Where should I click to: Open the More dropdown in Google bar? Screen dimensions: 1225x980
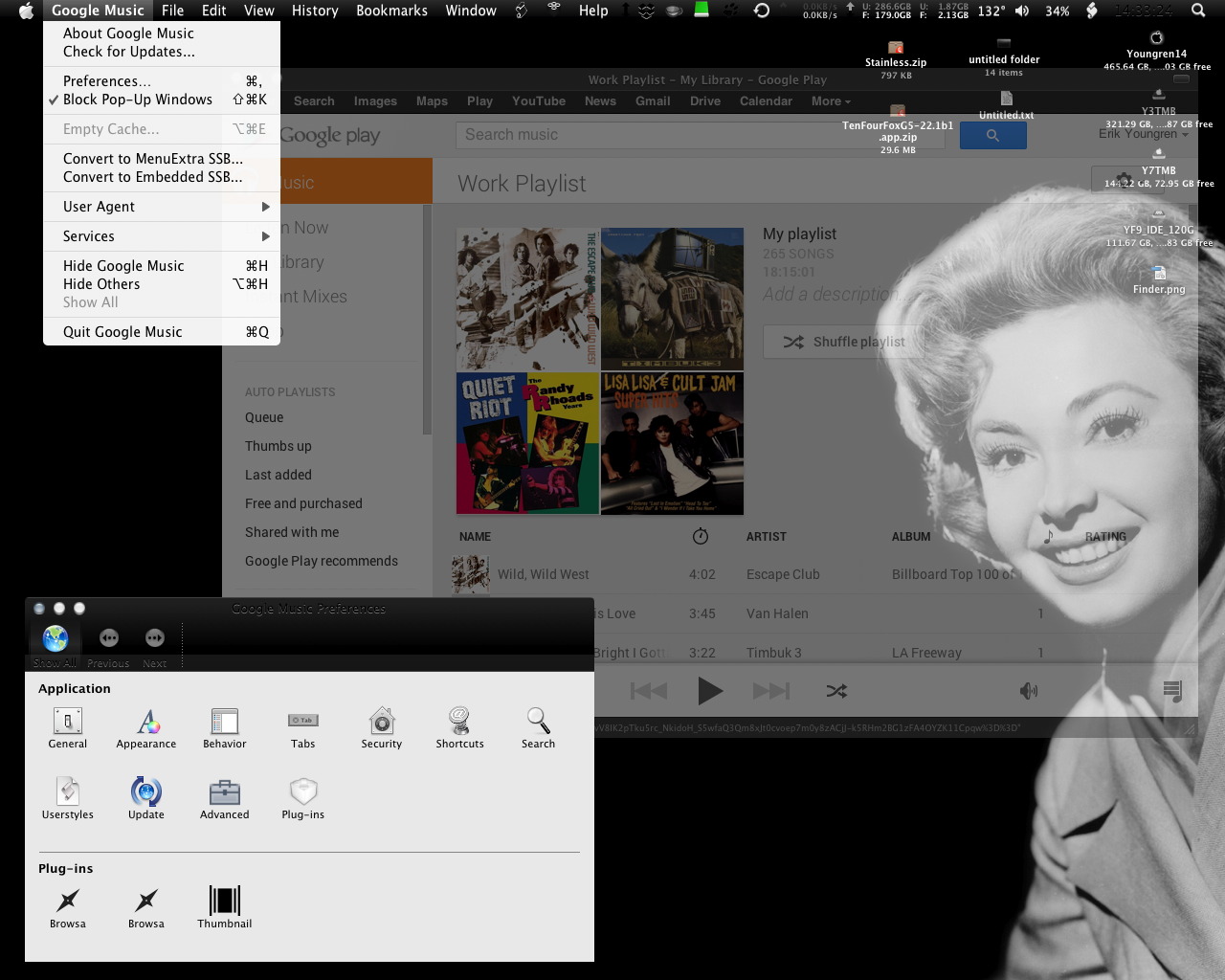831,101
